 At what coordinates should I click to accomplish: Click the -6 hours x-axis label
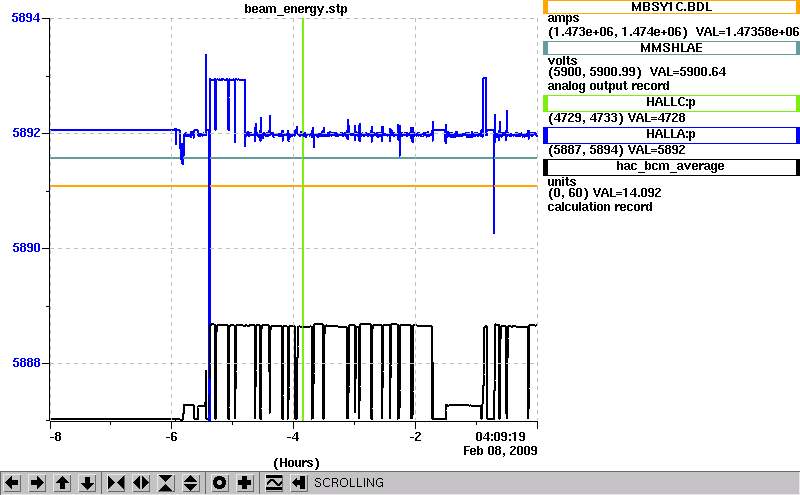(171, 437)
